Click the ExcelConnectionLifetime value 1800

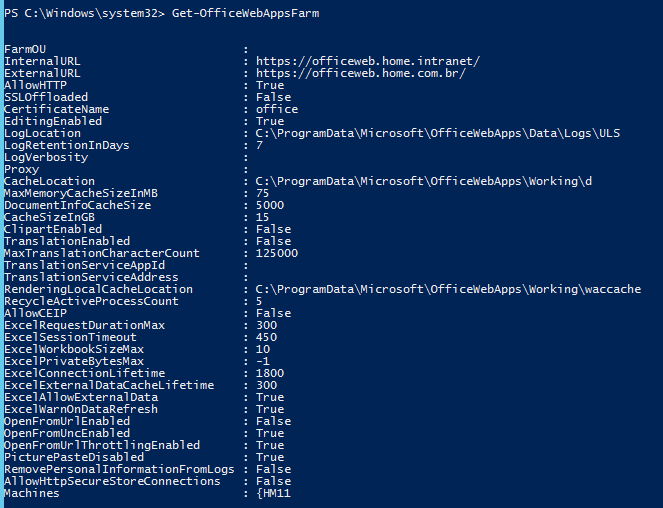pos(270,373)
